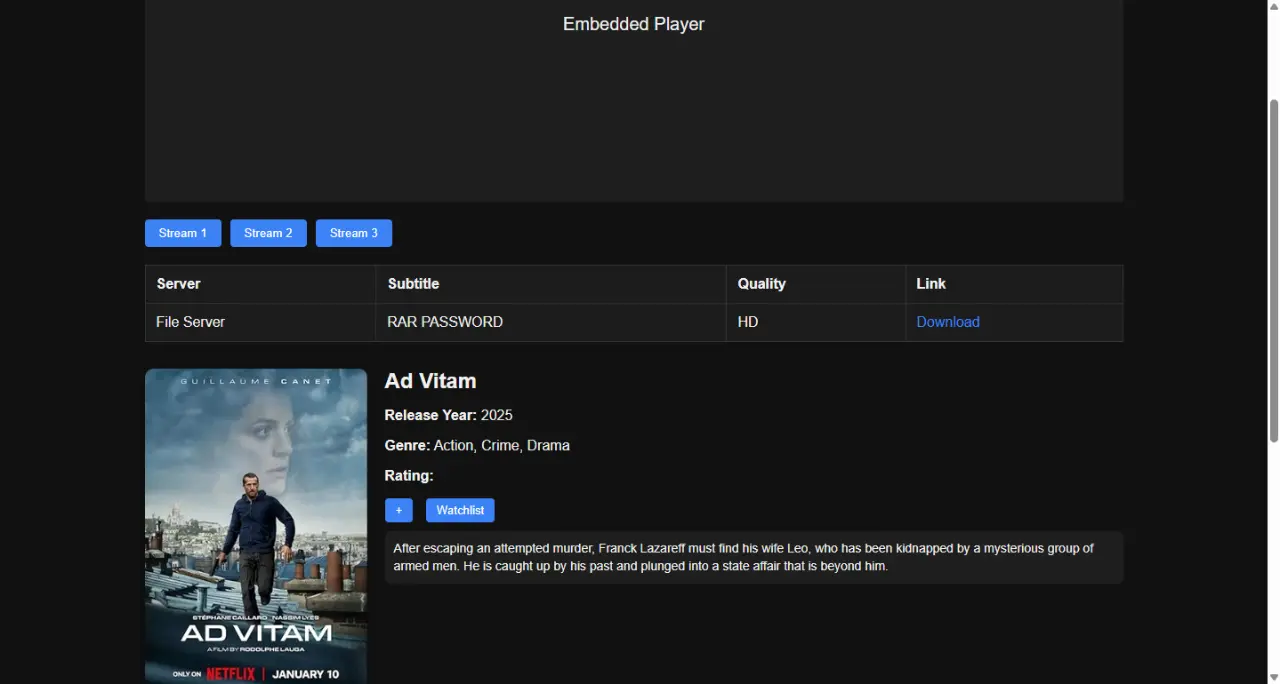1280x684 pixels.
Task: Add movie to Watchlist
Action: coord(460,510)
